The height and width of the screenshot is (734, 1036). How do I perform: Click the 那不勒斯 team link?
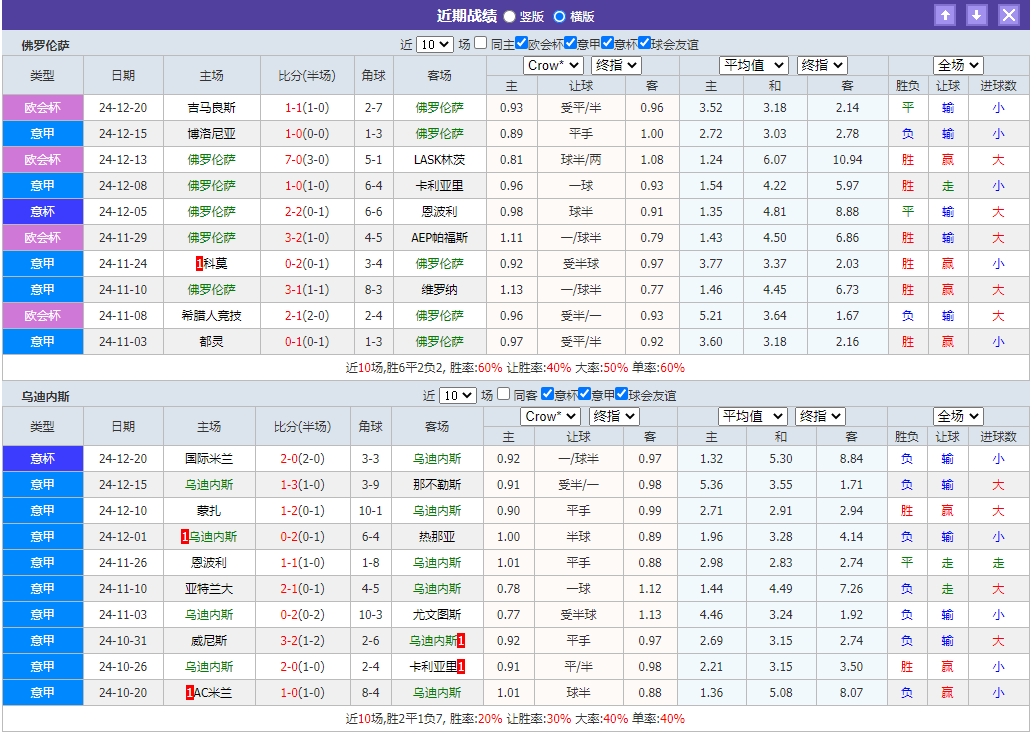(439, 484)
